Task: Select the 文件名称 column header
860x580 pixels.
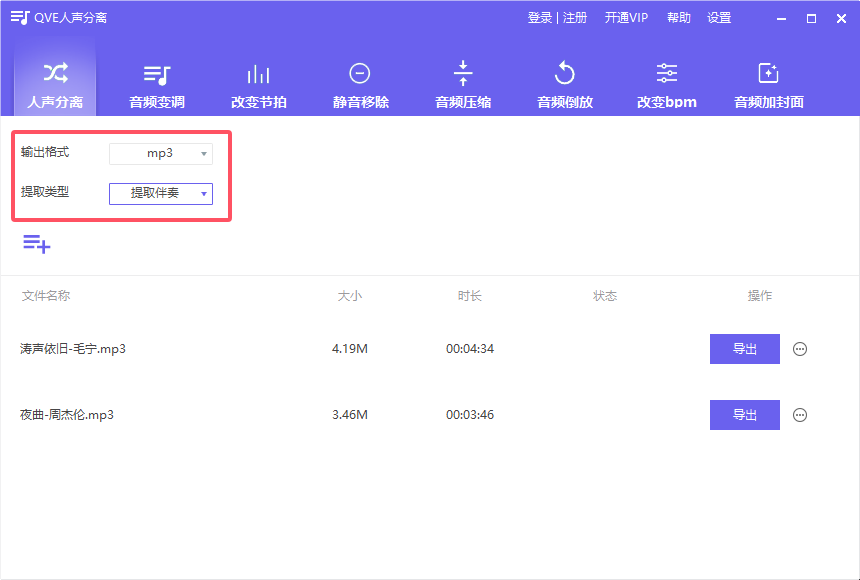Action: point(45,296)
